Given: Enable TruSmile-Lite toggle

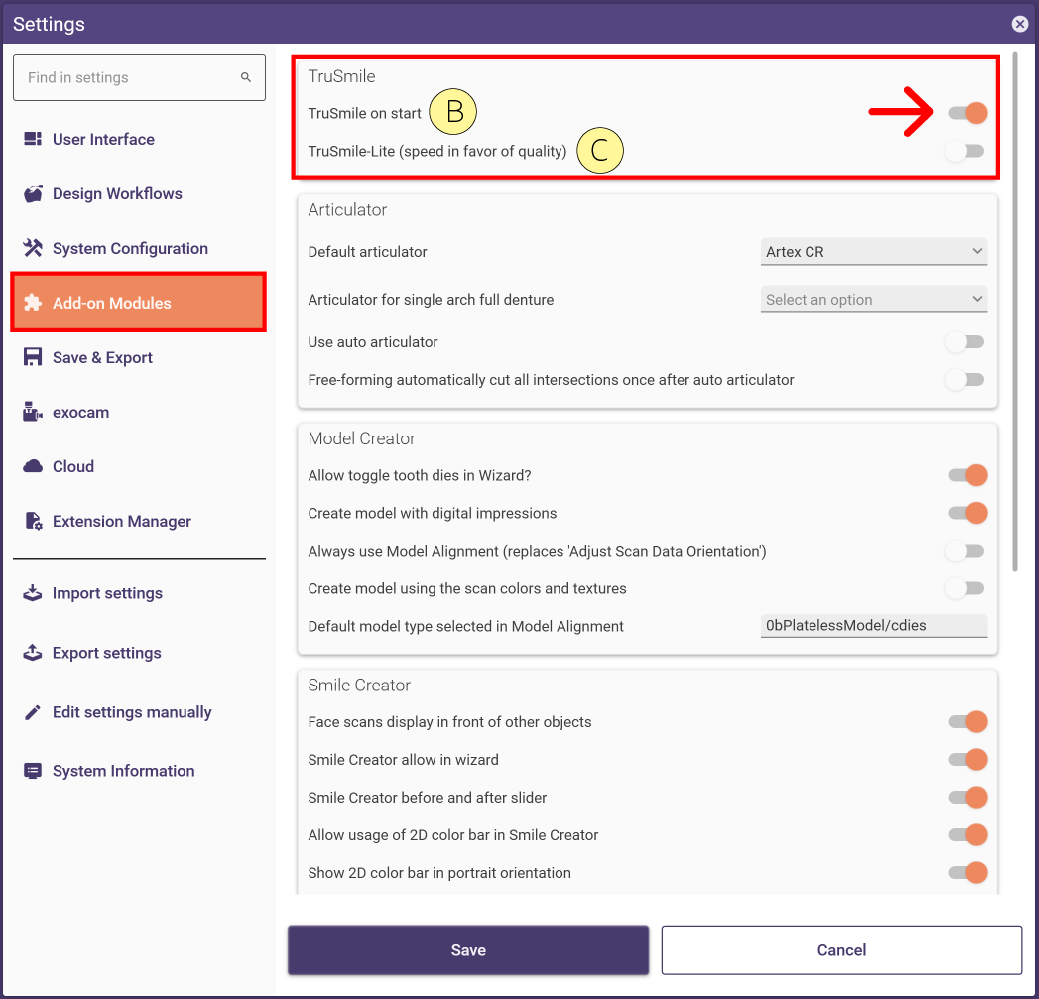Looking at the screenshot, I should pos(965,151).
